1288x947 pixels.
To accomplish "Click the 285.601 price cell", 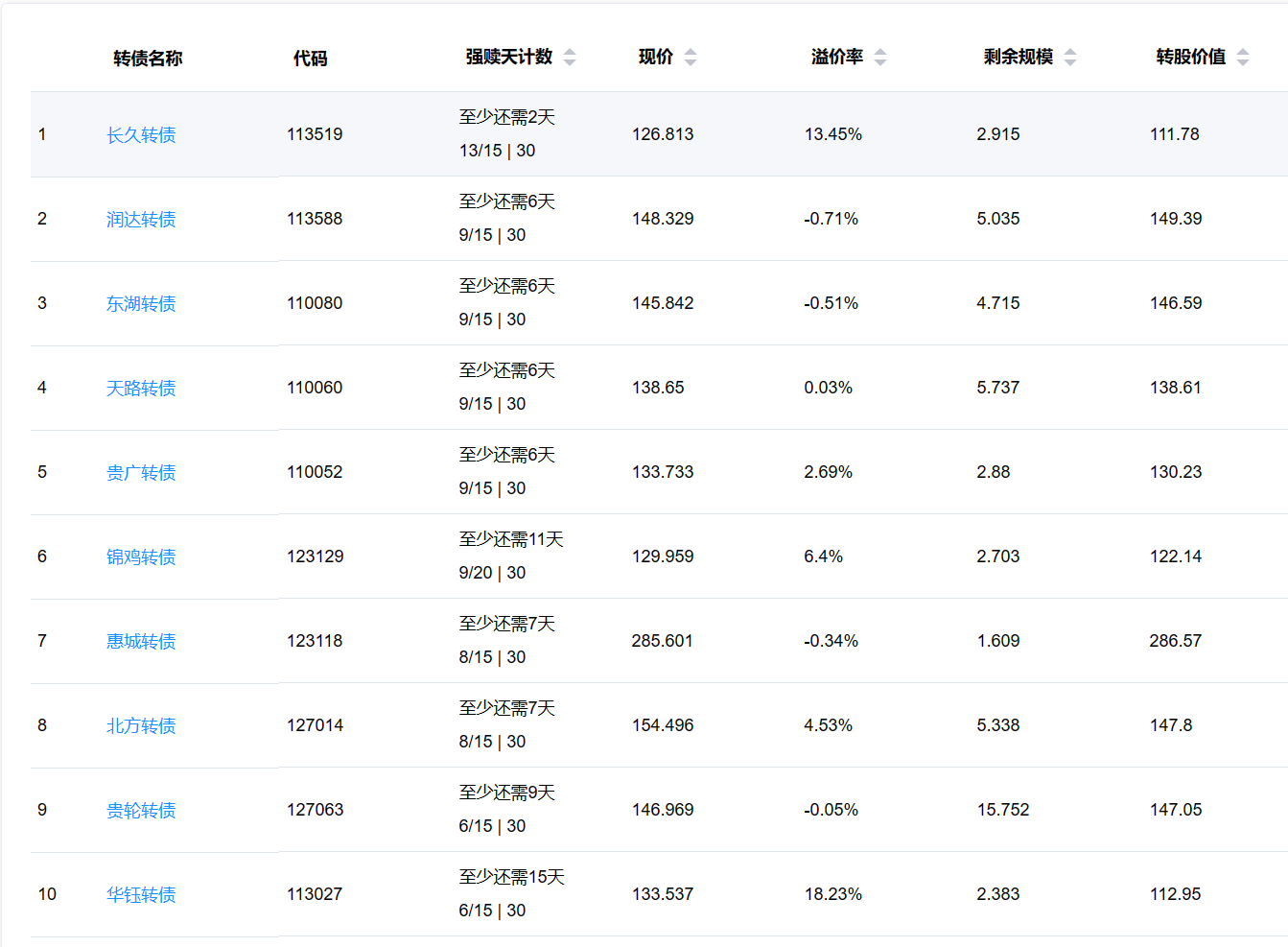I will tap(662, 641).
